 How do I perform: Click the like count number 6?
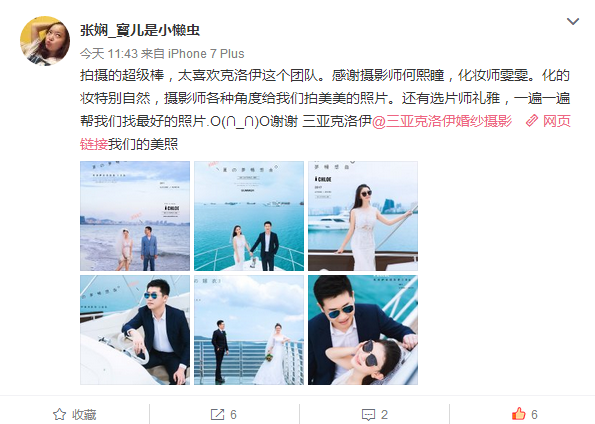(x=534, y=415)
